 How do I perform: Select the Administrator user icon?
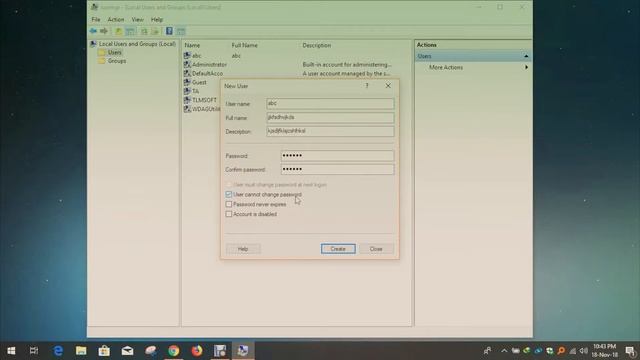(187, 64)
